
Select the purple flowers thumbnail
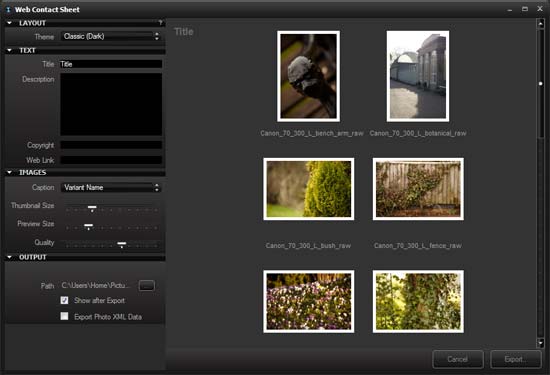[309, 302]
